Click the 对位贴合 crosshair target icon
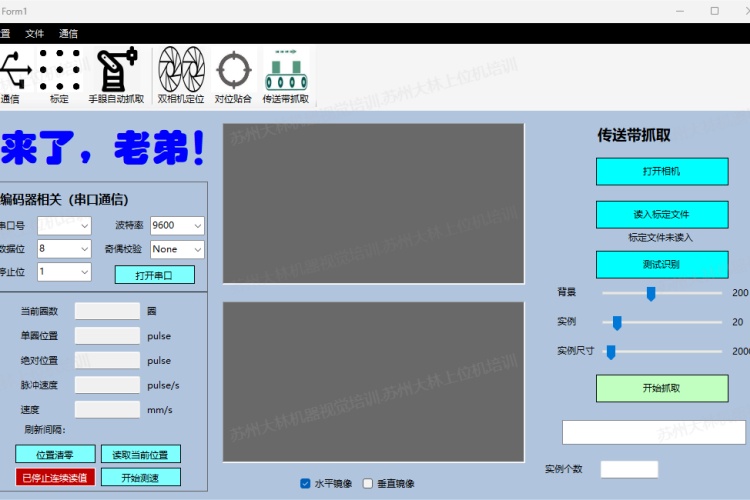750x500 pixels. tap(233, 72)
